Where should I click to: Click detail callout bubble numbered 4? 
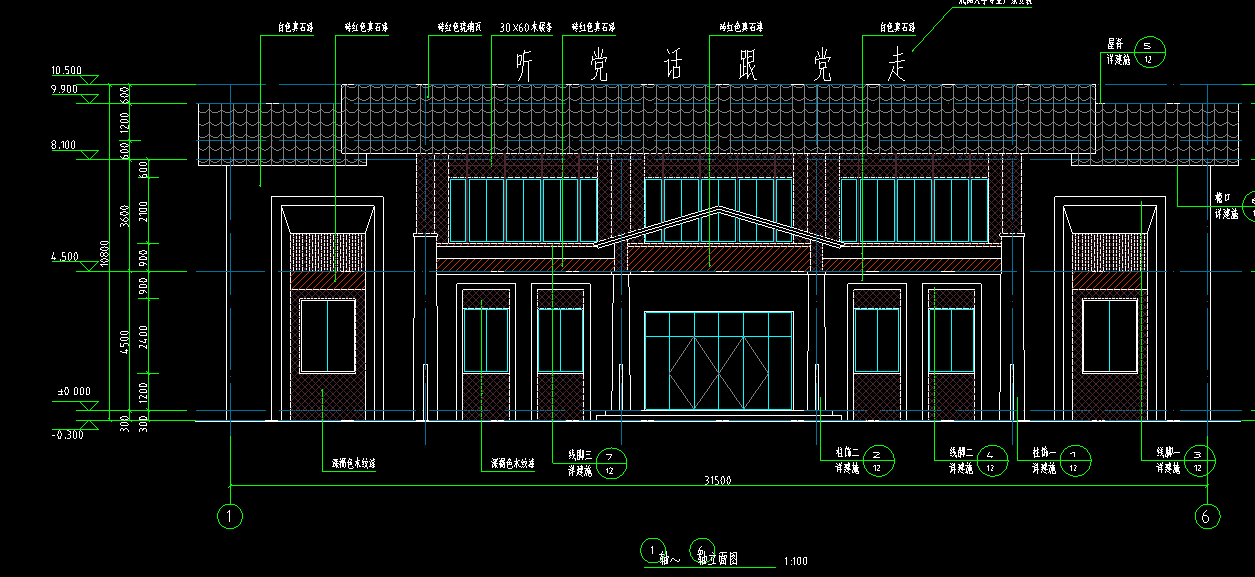point(991,461)
